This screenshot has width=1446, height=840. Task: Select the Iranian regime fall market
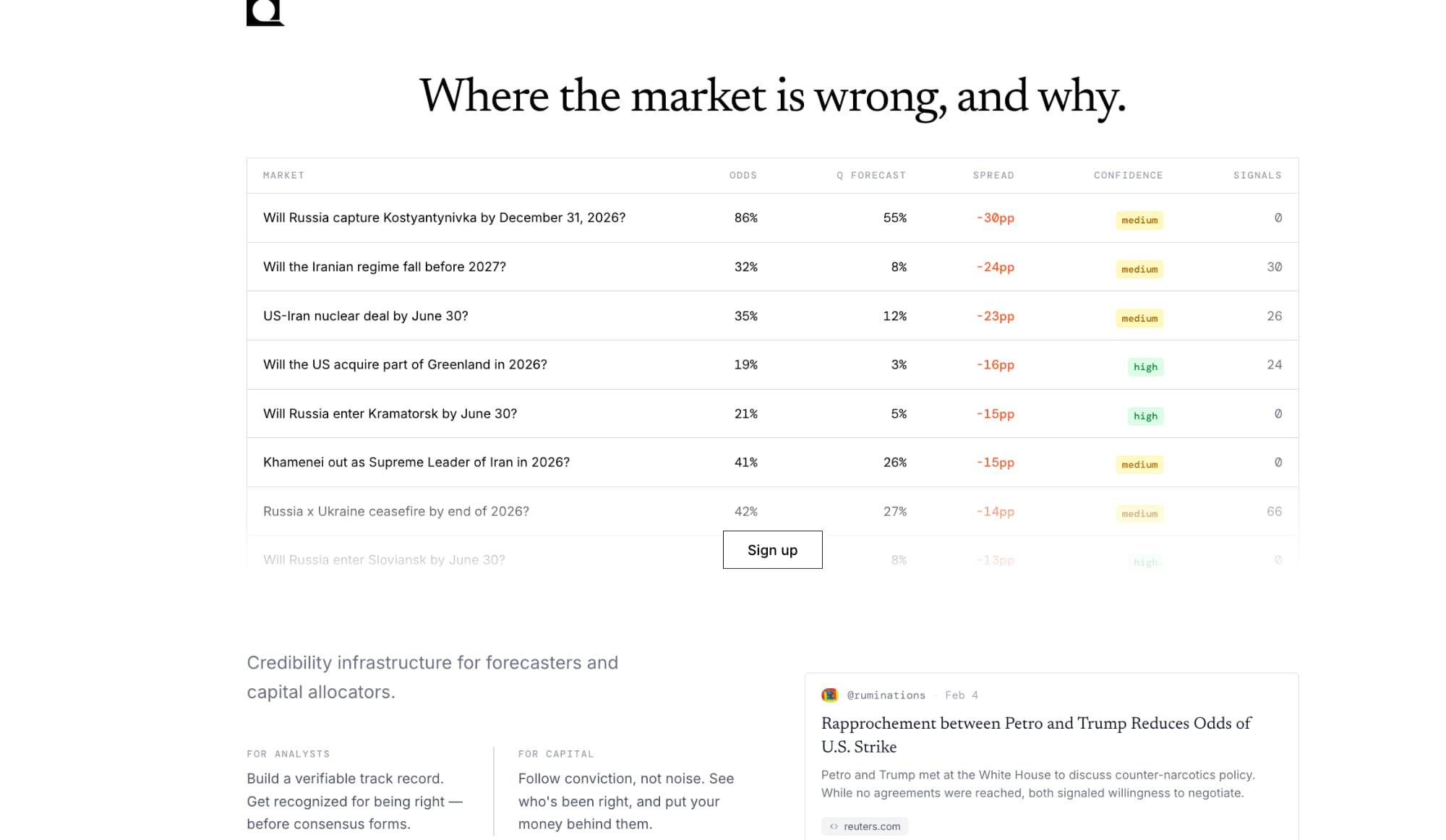(x=384, y=267)
